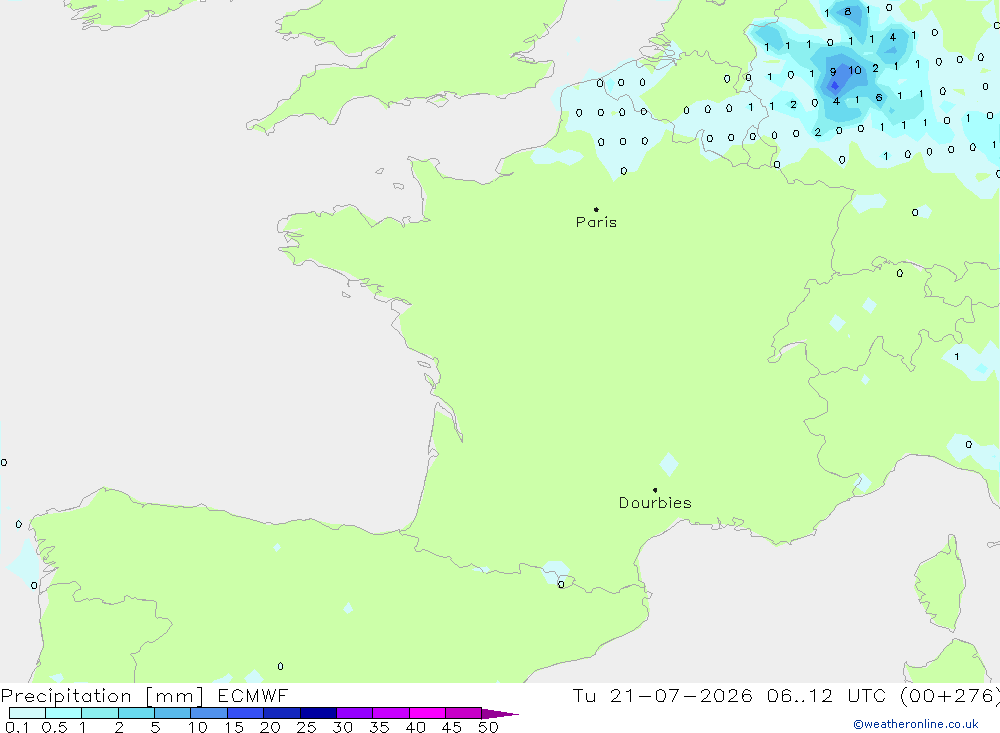Click the '10' precipitation value on map
The width and height of the screenshot is (1000, 733).
(855, 71)
